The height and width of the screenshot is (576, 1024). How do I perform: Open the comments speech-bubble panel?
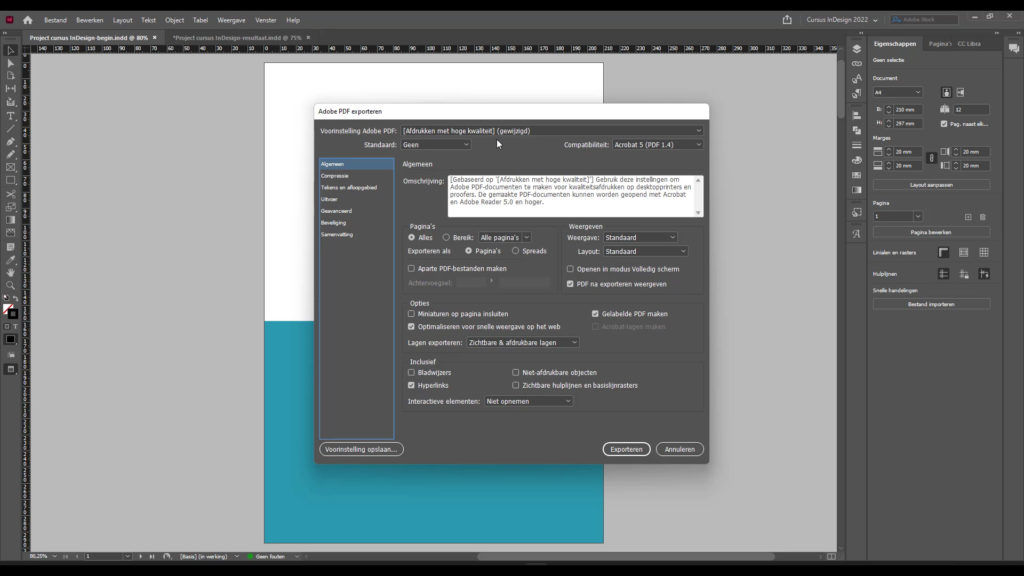pos(1014,48)
